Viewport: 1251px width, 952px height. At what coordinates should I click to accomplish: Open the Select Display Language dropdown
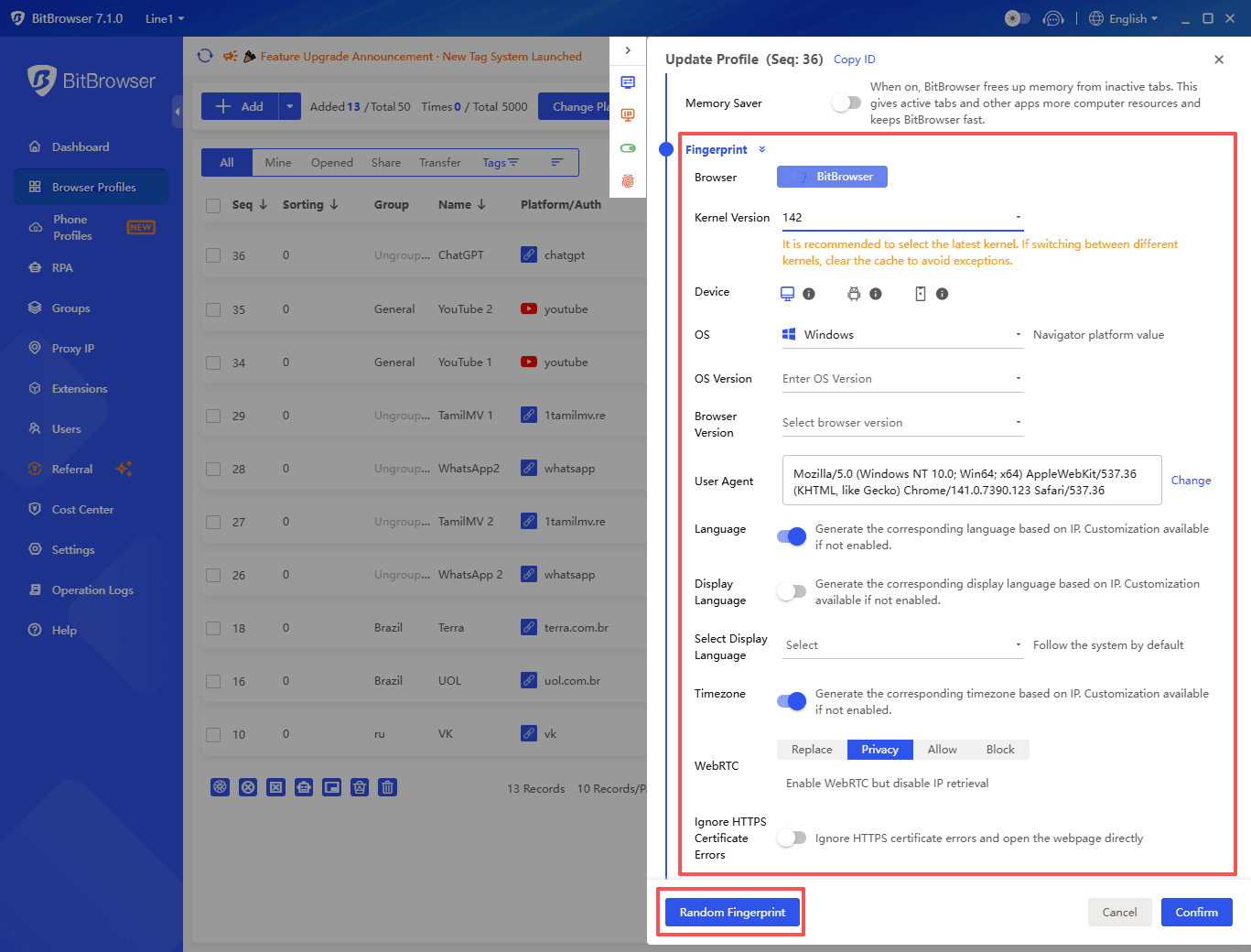point(901,644)
